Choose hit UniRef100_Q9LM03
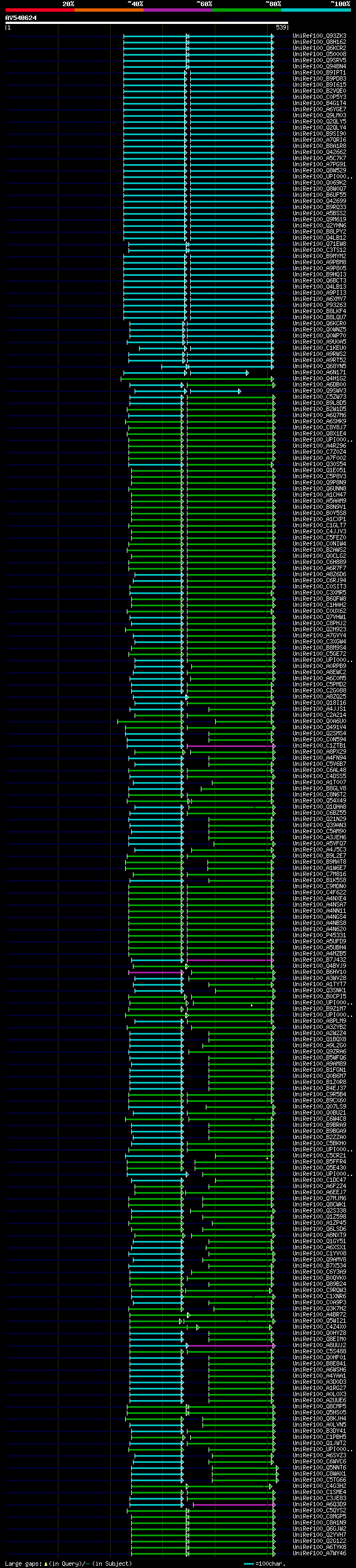The height and width of the screenshot is (1568, 356). point(319,116)
